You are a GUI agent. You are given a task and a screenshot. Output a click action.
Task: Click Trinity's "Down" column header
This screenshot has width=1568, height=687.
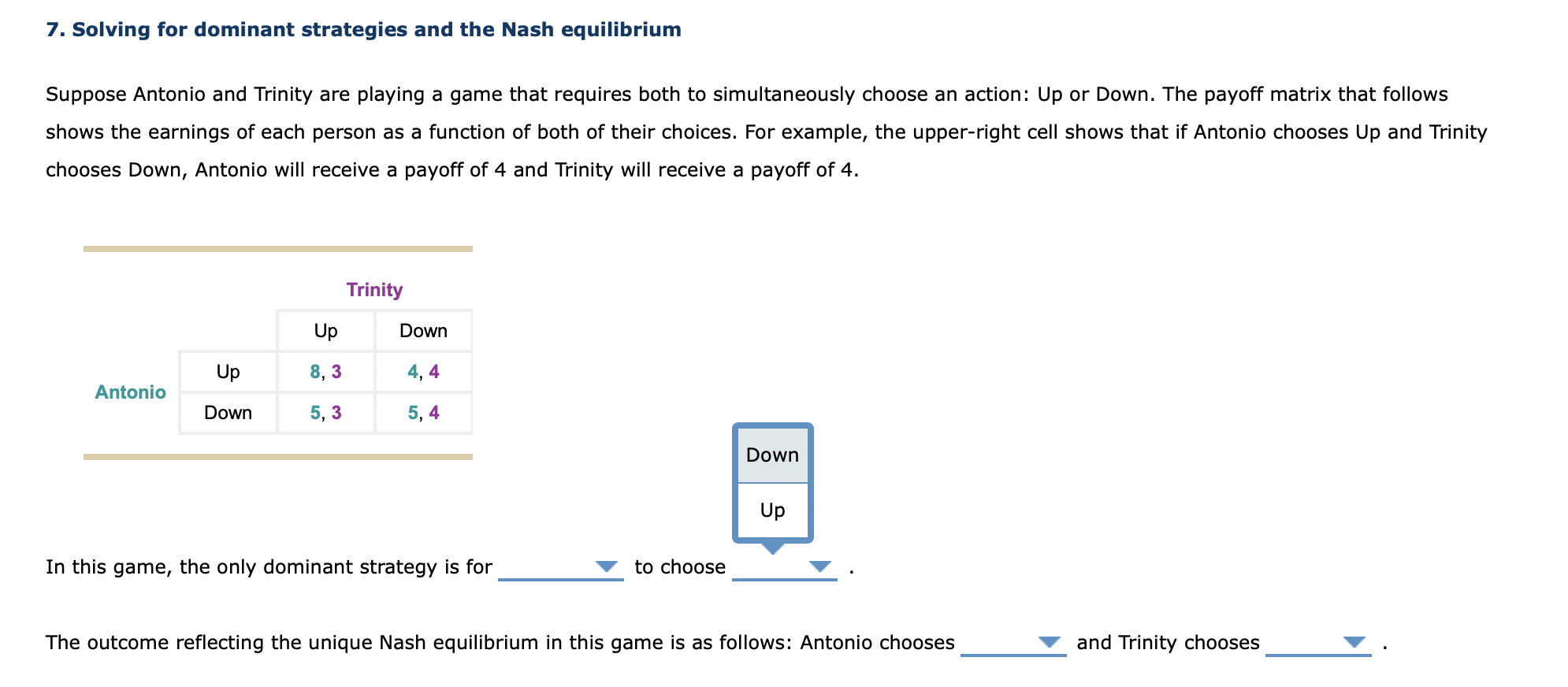(x=423, y=330)
